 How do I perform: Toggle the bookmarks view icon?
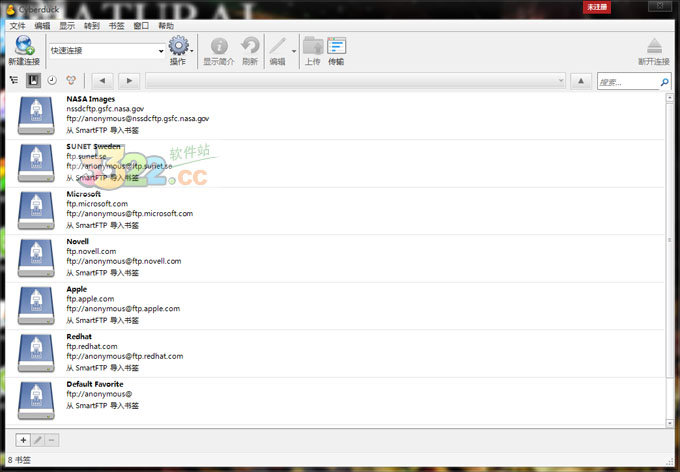tap(33, 80)
